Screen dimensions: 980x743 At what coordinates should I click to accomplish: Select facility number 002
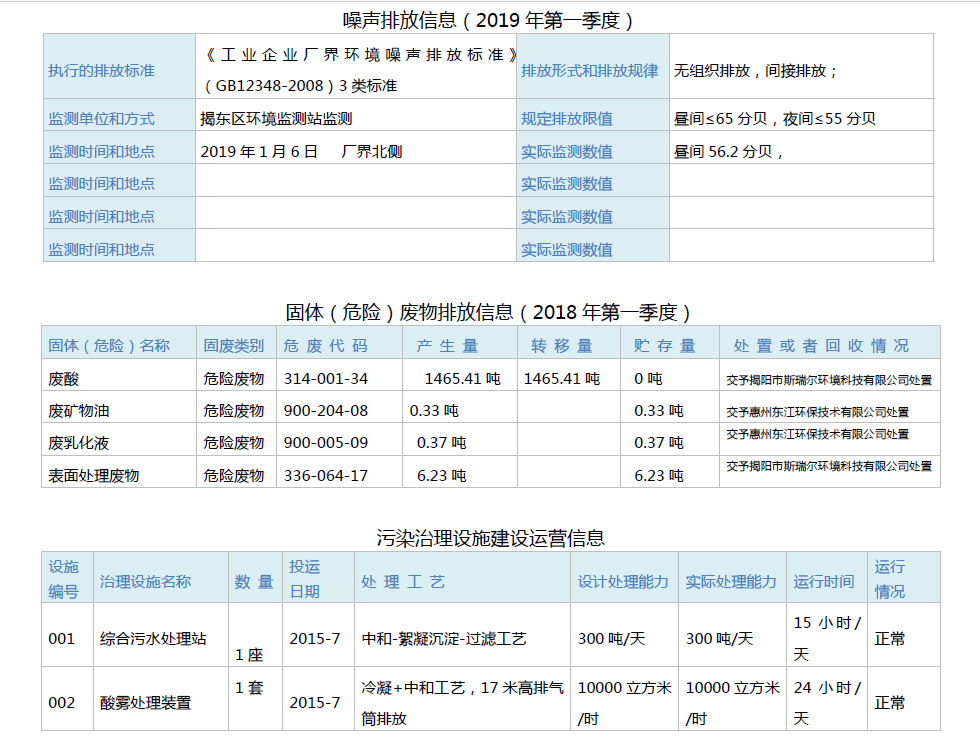[x=61, y=703]
